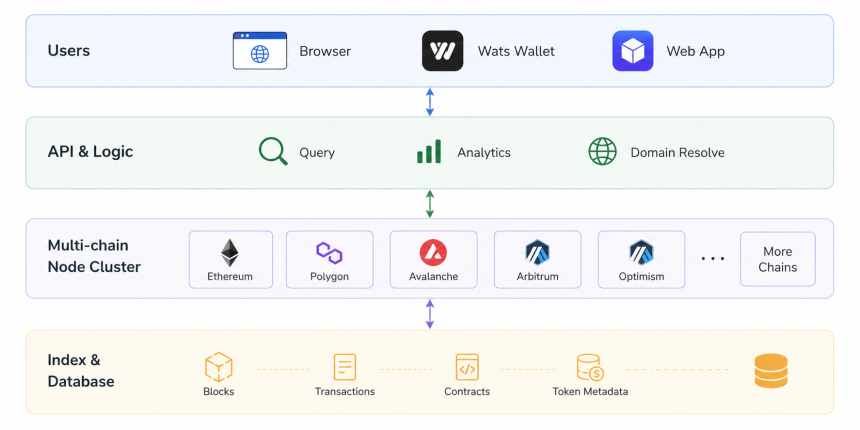Screen dimensions: 860x430
Task: Click the Contracts label
Action: pos(467,392)
